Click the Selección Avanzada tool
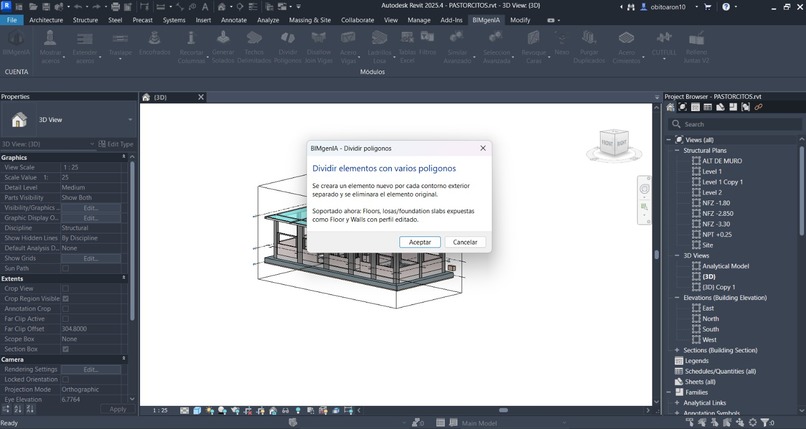Image resolution: width=806 pixels, height=429 pixels. (496, 47)
